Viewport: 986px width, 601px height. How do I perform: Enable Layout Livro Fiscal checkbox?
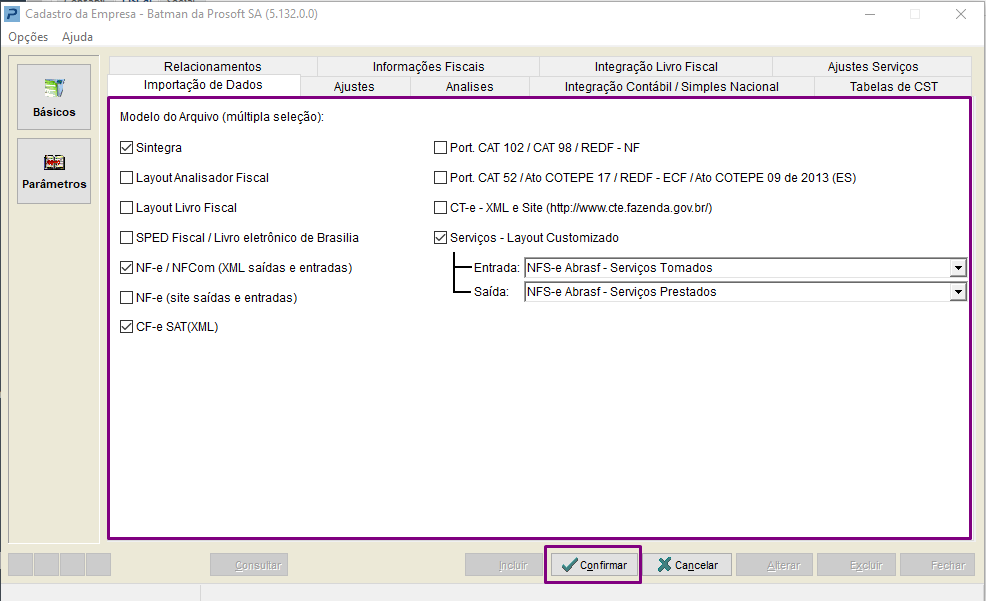point(126,207)
